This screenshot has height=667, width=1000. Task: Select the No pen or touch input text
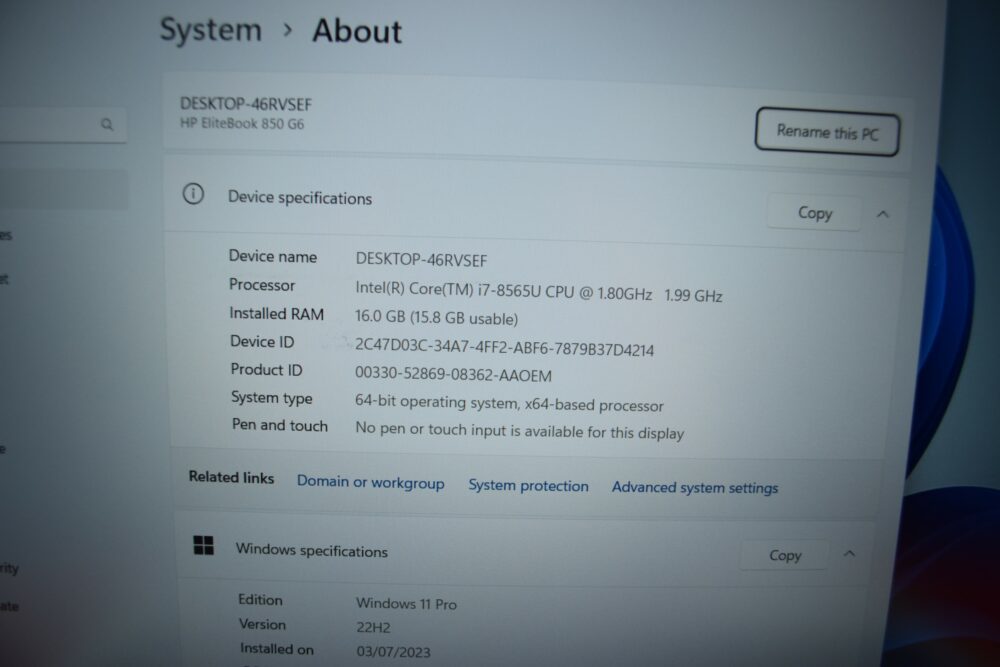(519, 430)
